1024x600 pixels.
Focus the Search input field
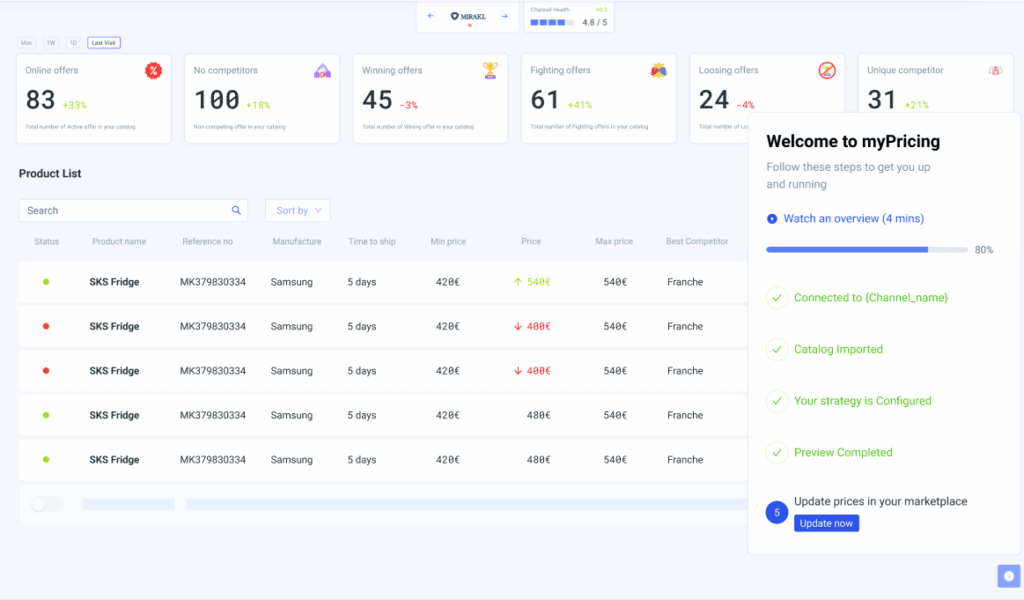(x=133, y=210)
